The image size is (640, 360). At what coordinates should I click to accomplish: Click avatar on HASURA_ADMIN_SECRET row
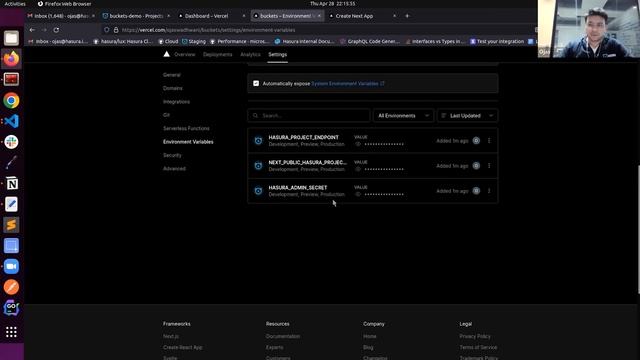[476, 191]
